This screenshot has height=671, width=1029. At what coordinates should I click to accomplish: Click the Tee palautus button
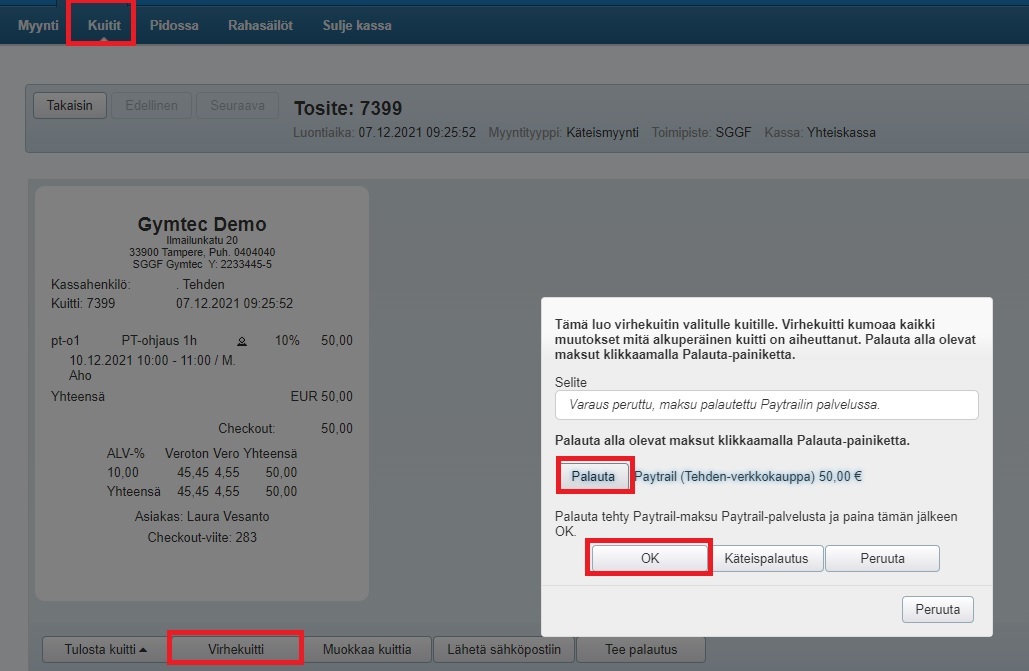click(641, 649)
